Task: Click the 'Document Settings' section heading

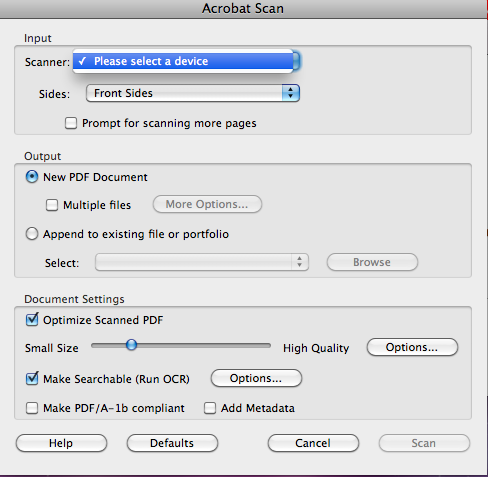Action: point(74,299)
